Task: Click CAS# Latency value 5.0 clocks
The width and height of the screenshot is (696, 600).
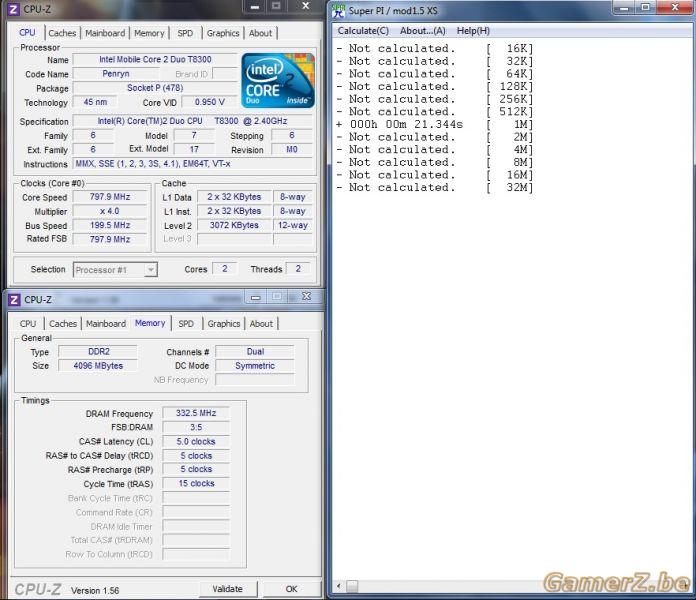Action: click(x=196, y=442)
